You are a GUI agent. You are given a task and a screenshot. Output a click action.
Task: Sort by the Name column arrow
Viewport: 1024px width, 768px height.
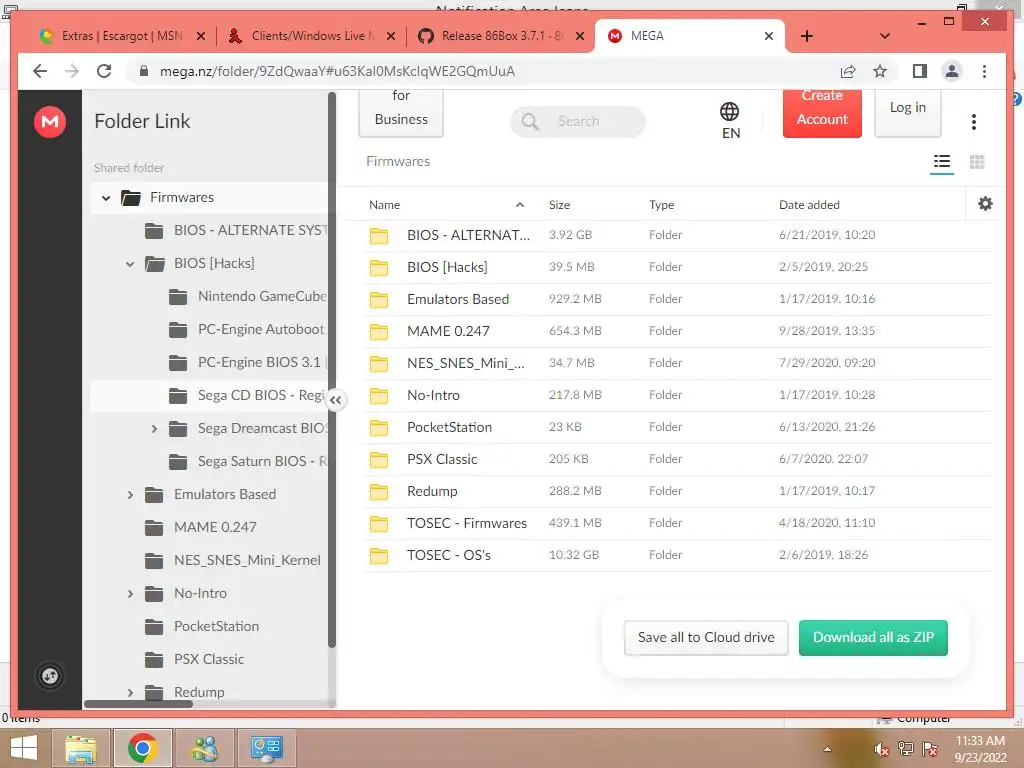click(520, 204)
